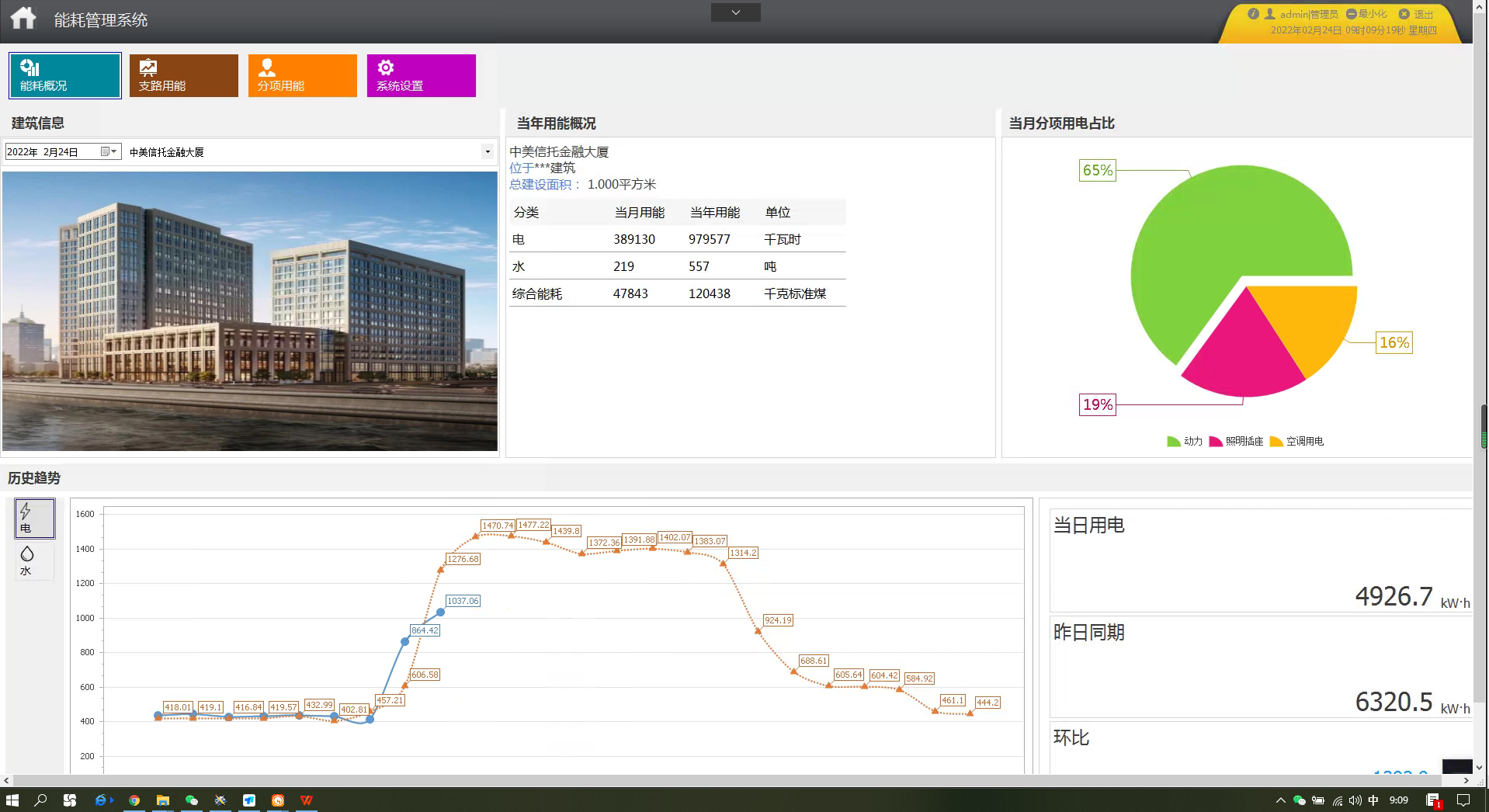
Task: Open the 分项用能 itemized energy tile
Action: [302, 75]
